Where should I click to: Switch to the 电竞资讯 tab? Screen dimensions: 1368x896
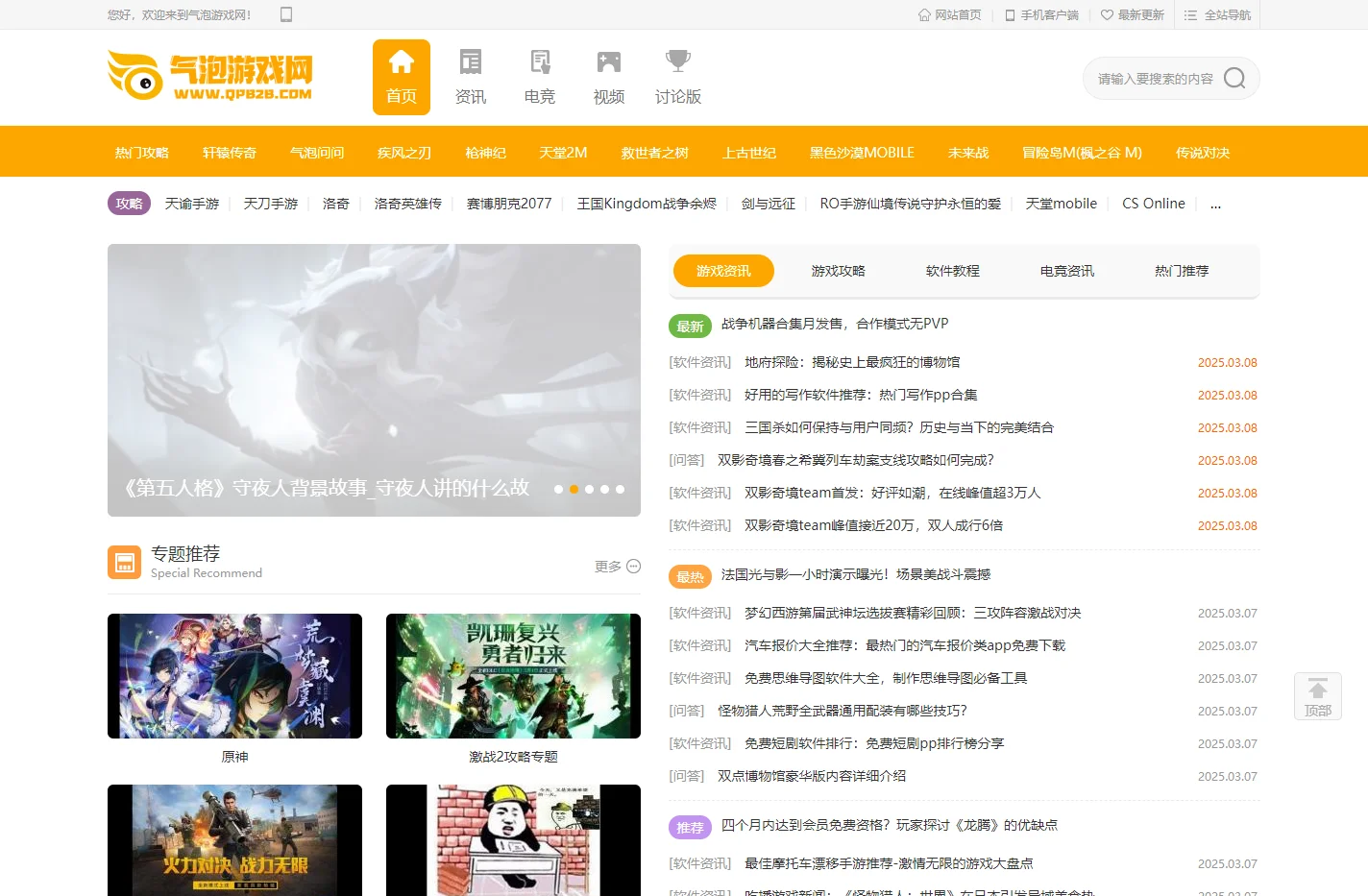point(1066,271)
